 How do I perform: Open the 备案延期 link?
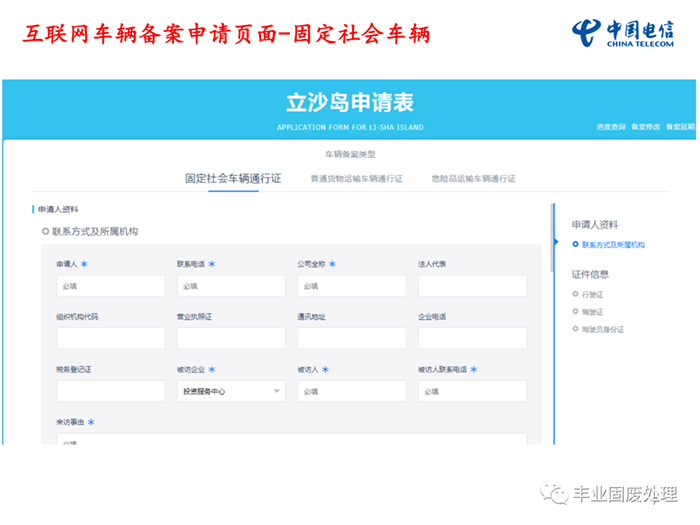point(679,127)
